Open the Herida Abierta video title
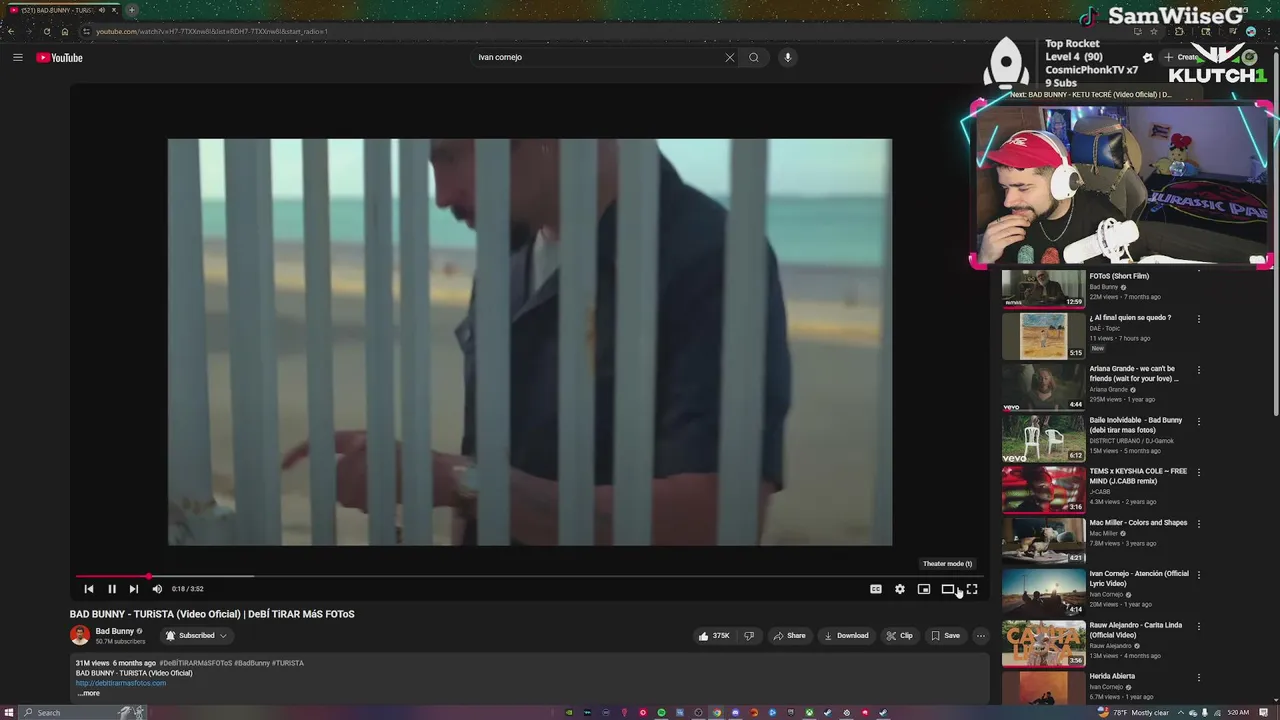1280x720 pixels. (x=1112, y=676)
